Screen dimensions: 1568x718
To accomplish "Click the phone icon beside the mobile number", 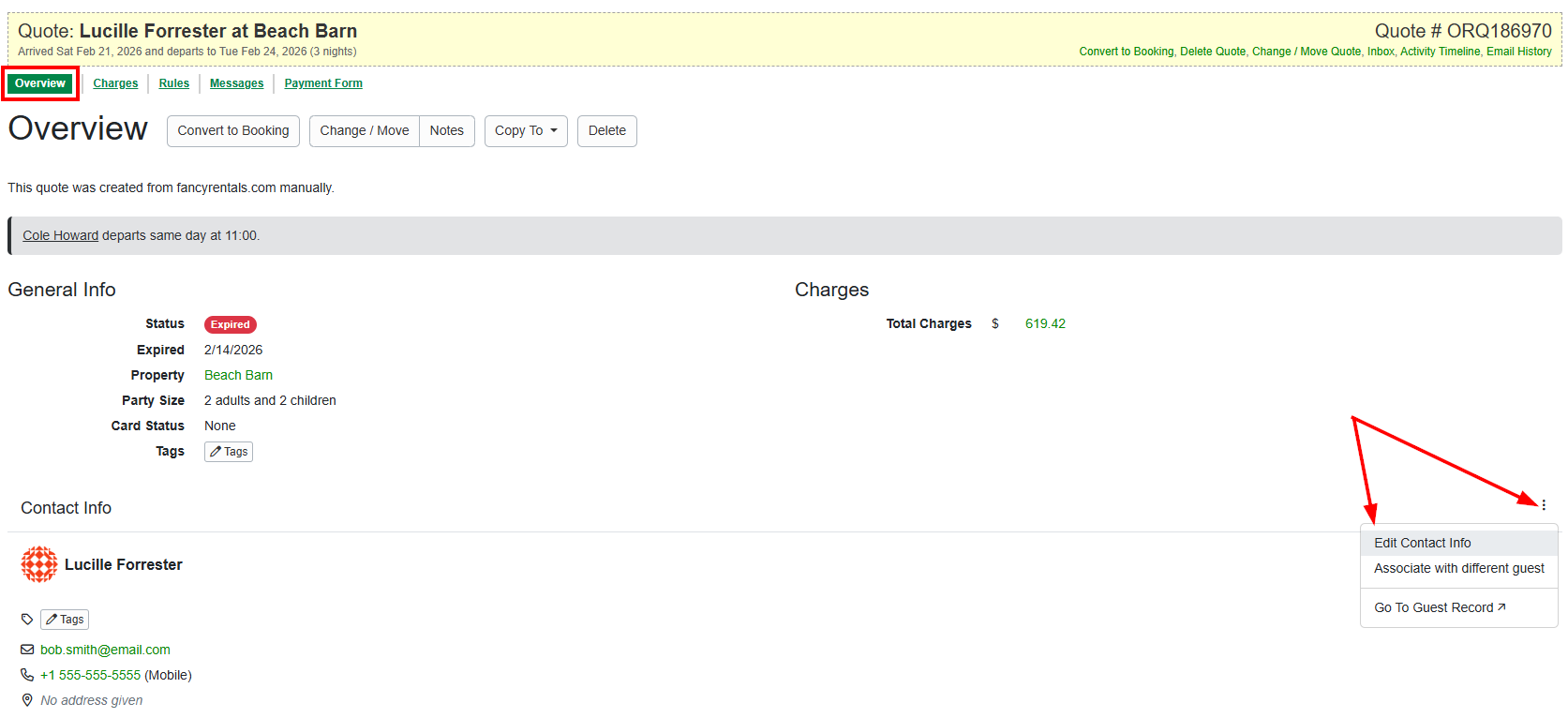I will coord(27,675).
